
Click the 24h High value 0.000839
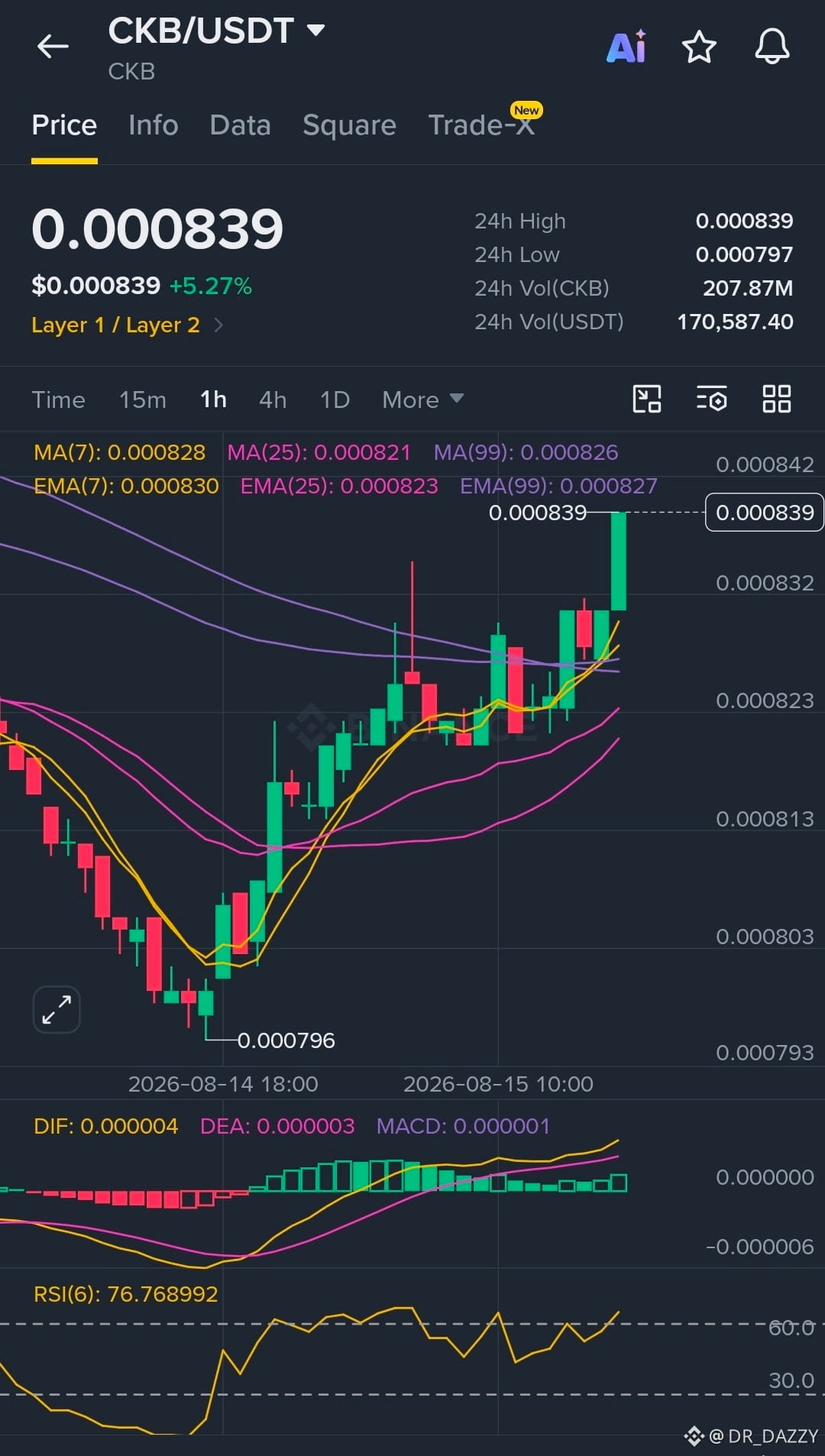click(744, 221)
